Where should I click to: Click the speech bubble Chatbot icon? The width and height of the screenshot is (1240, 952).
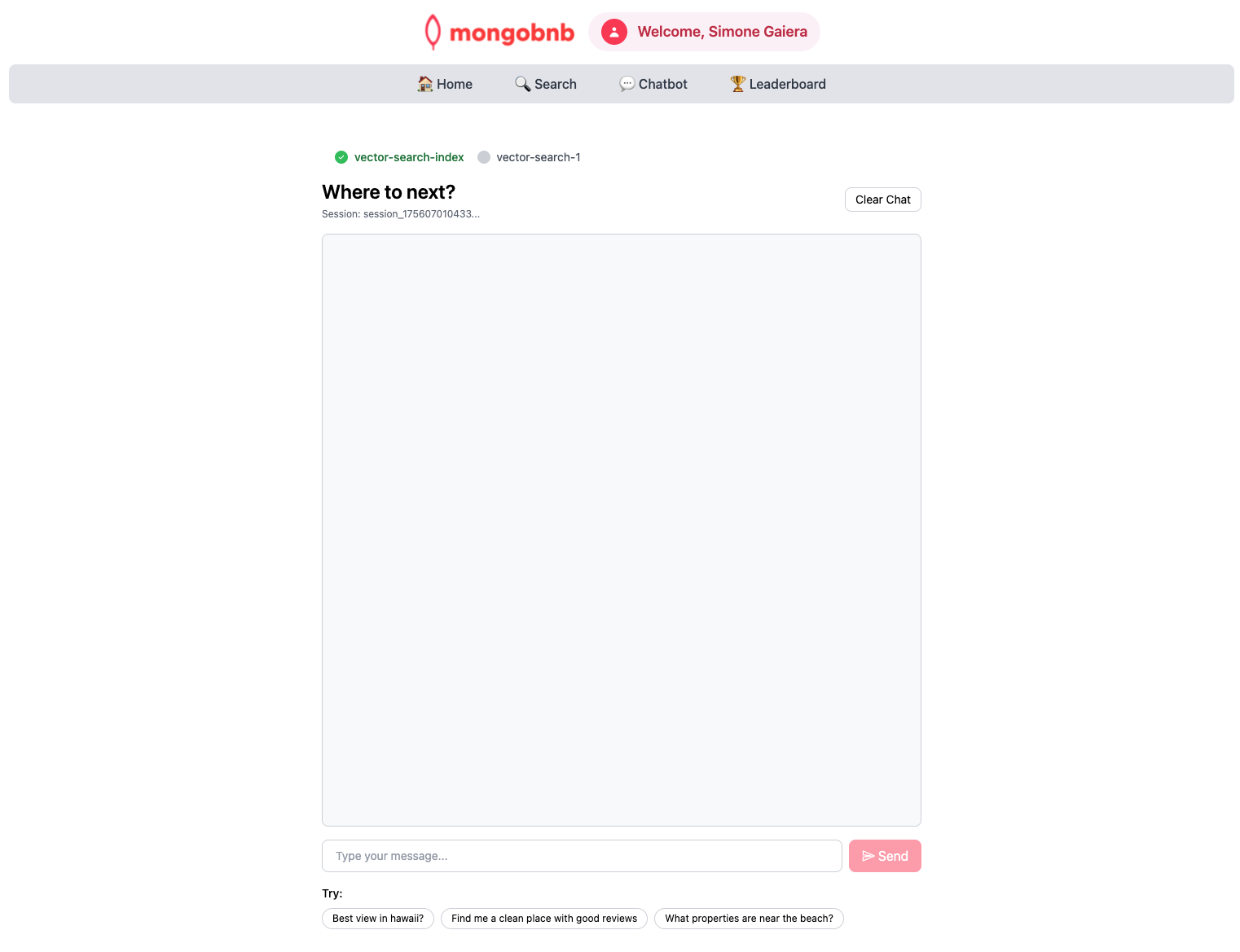[627, 84]
